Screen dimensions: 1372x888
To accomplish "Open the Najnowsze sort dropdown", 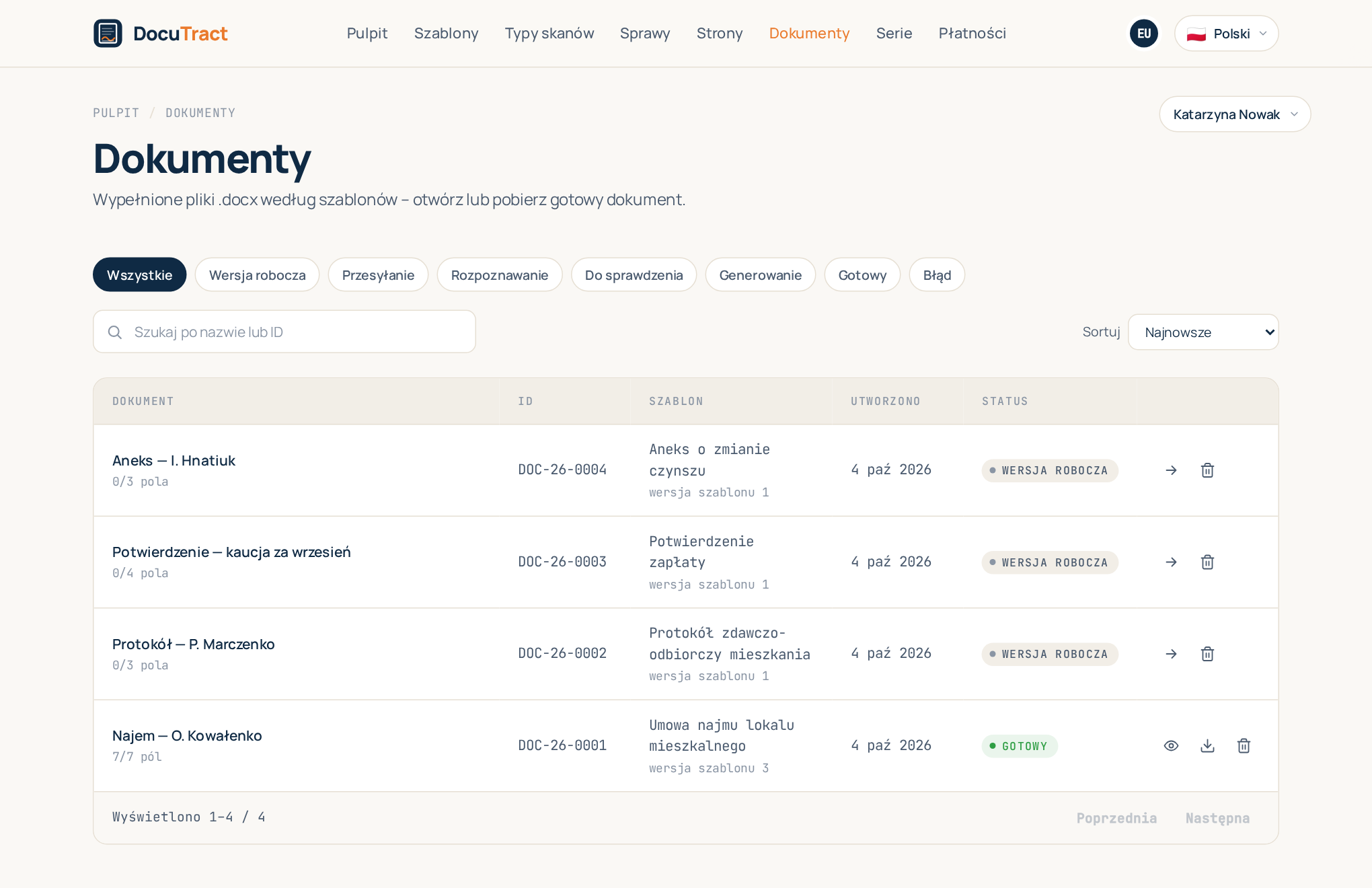I will tap(1203, 332).
